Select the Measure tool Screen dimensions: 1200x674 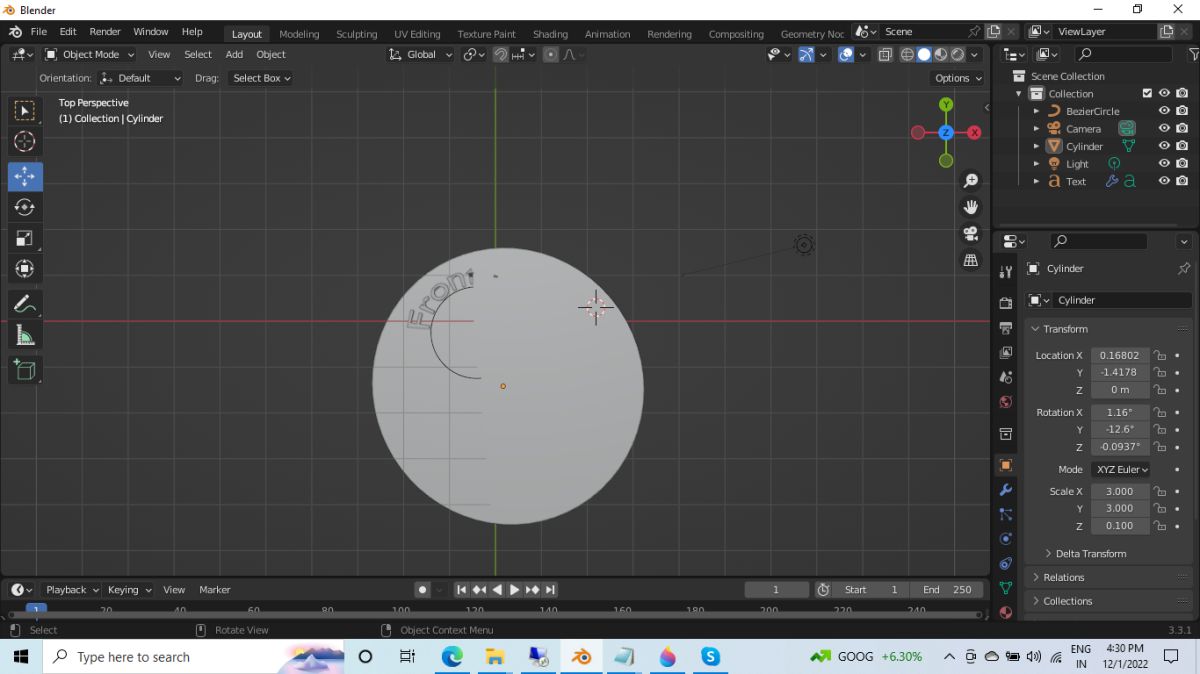[x=25, y=335]
